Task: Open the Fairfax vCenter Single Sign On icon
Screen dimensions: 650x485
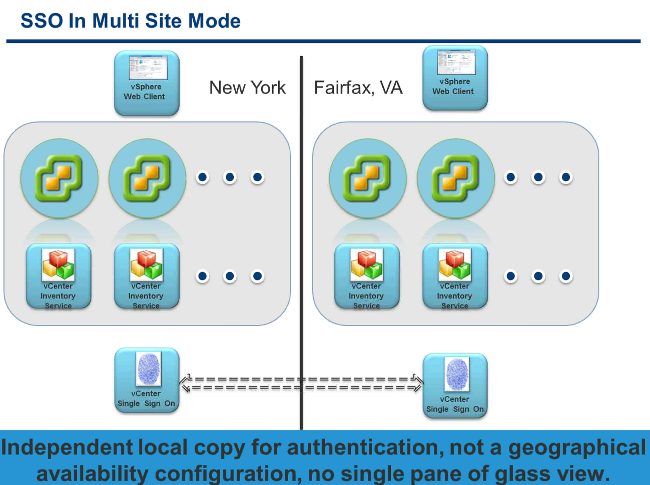Action: coord(455,386)
